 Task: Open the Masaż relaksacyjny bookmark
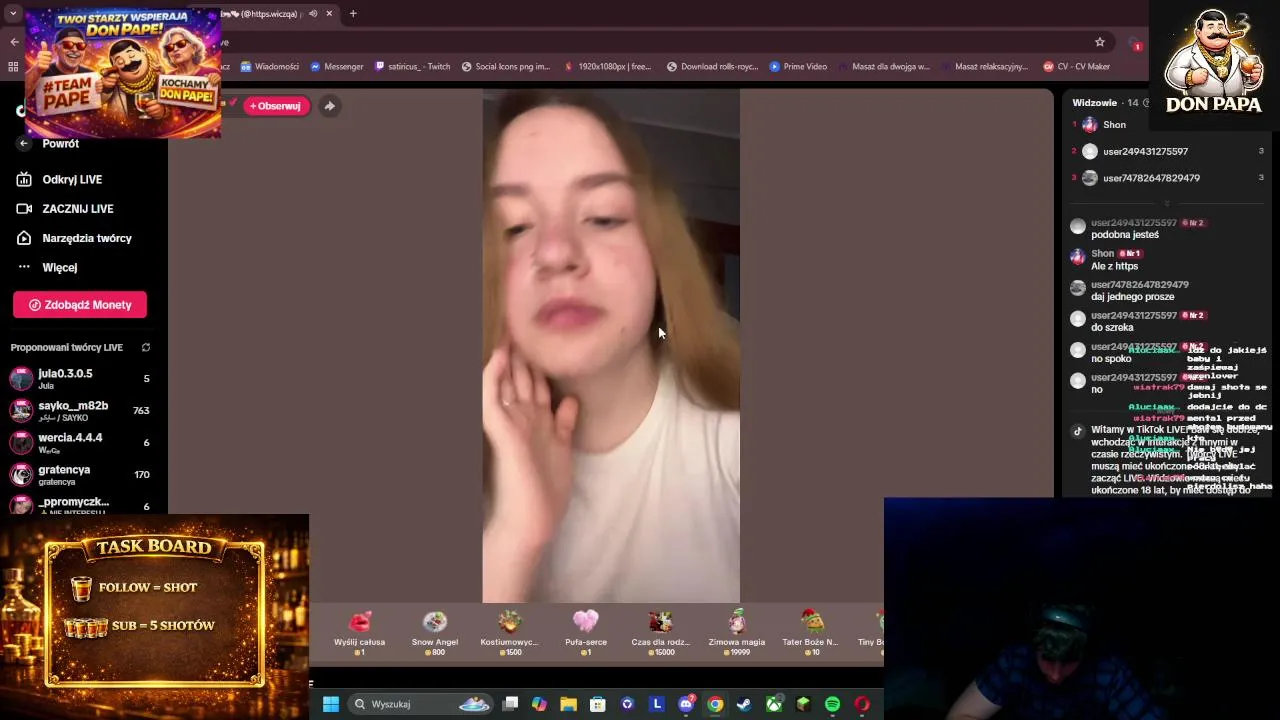[985, 67]
